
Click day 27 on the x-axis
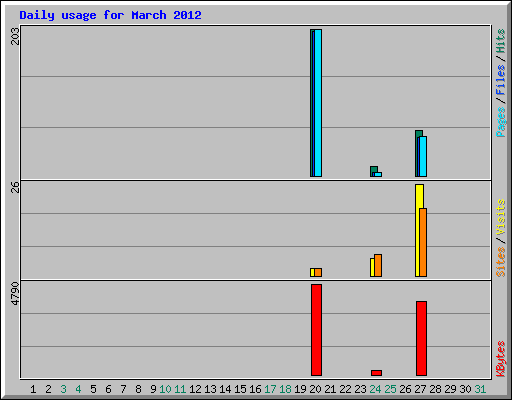pyautogui.click(x=420, y=389)
